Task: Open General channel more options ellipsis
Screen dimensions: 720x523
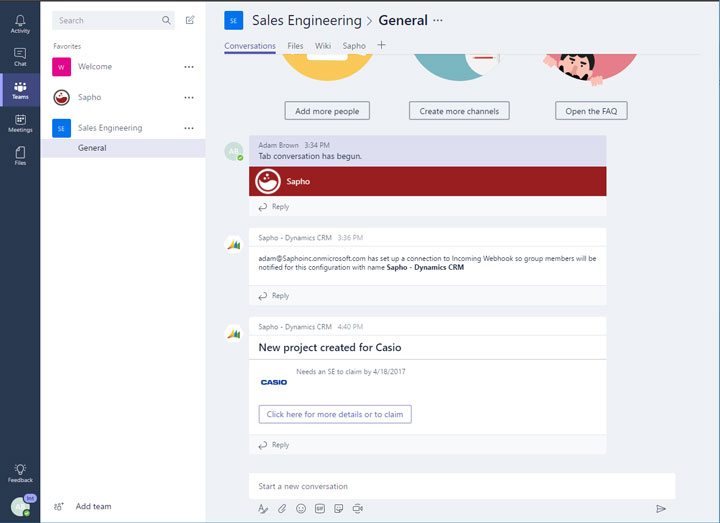Action: point(438,20)
